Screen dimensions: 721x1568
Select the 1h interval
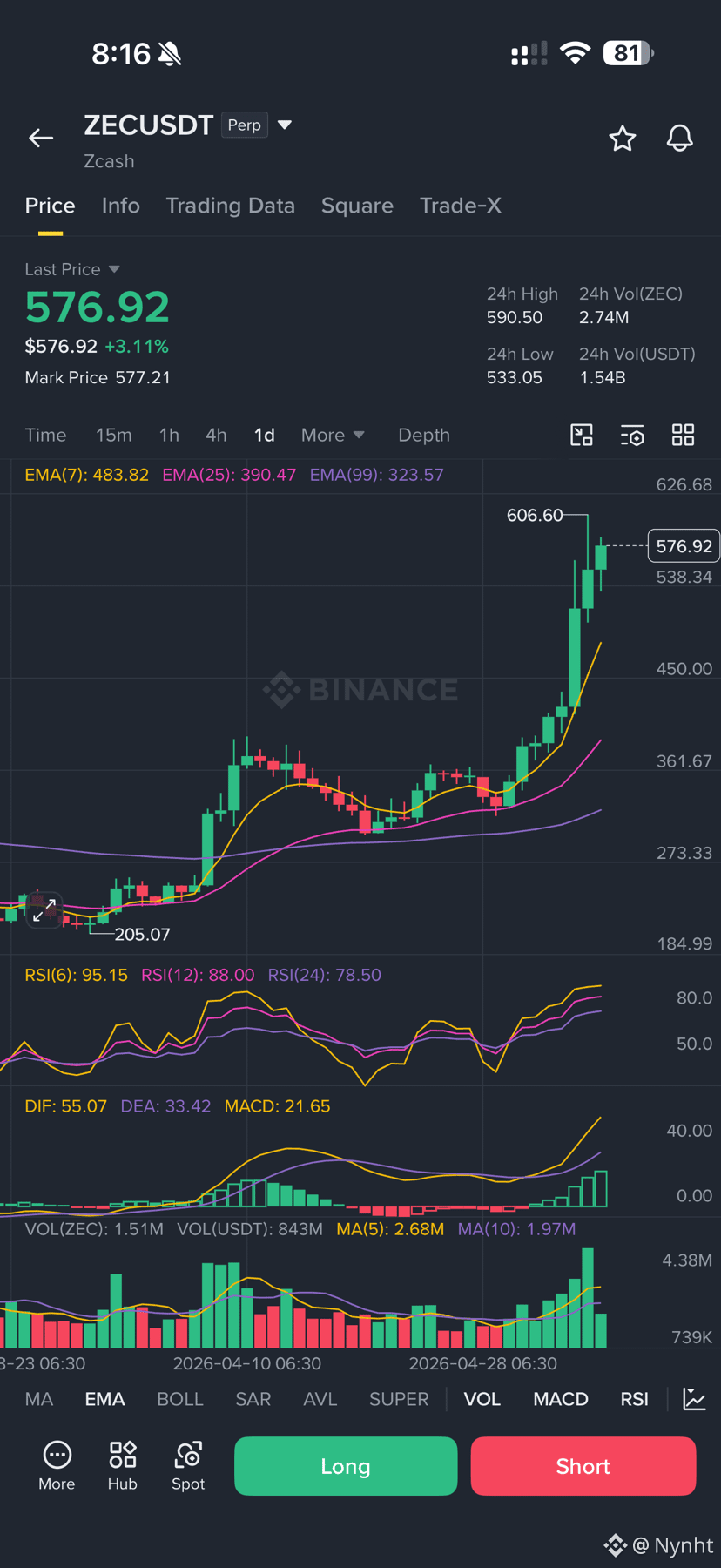point(169,435)
